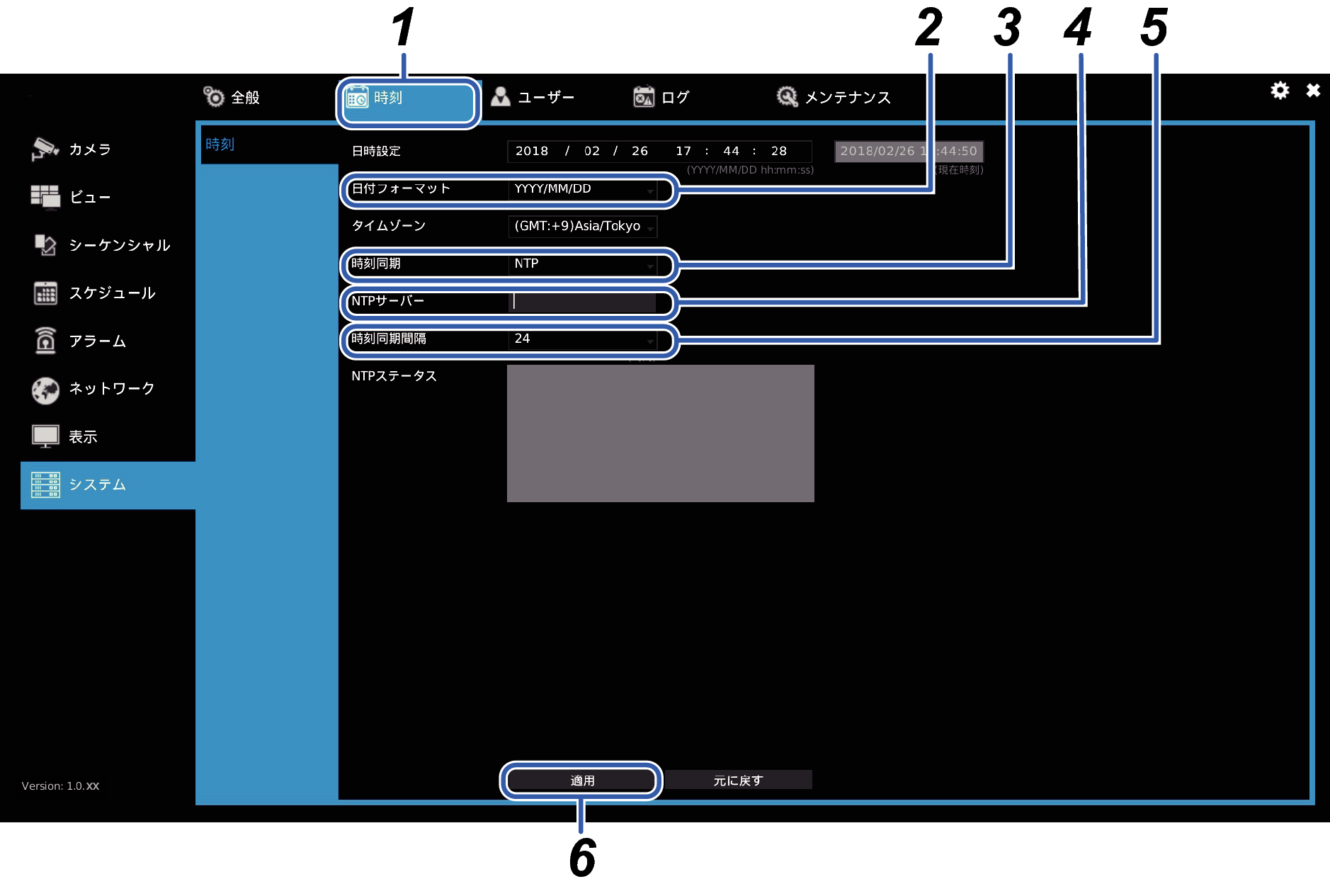The width and height of the screenshot is (1330, 896).
Task: Open the 日付フォーマット YYYY/MM/DD dropdown
Action: 582,189
